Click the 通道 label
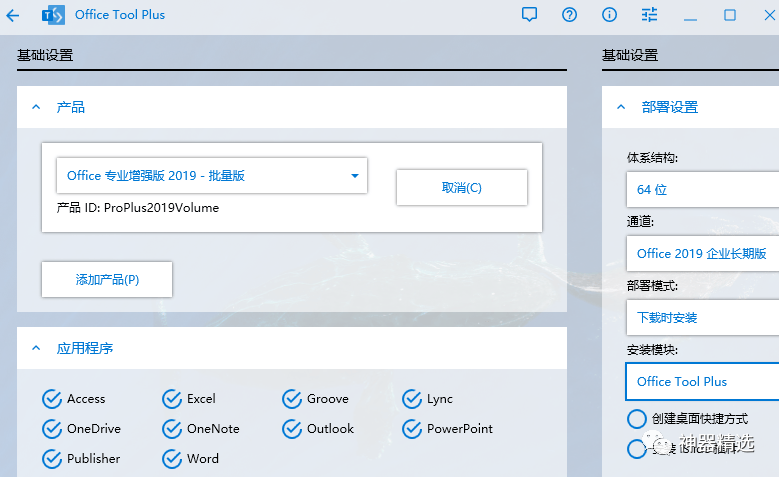Screen dimensions: 779x477 pos(640,221)
